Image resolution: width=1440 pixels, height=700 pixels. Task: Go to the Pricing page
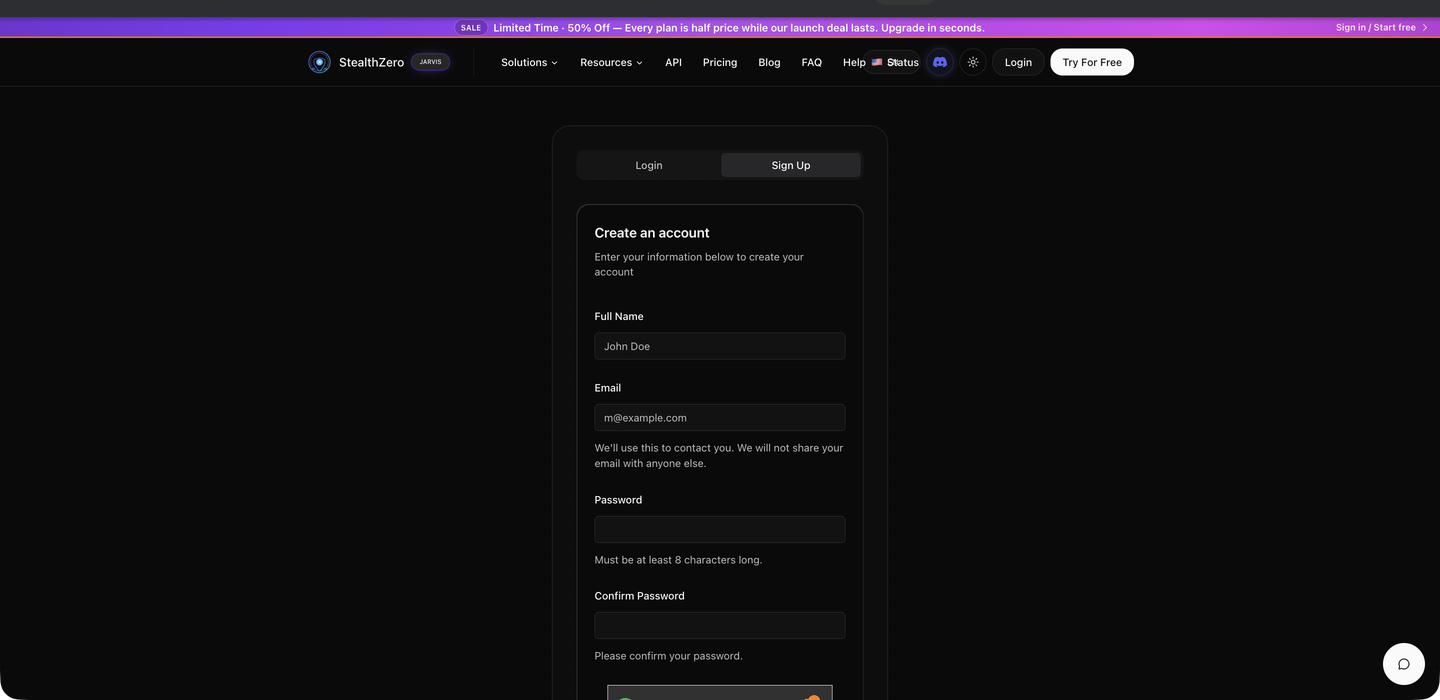(720, 62)
